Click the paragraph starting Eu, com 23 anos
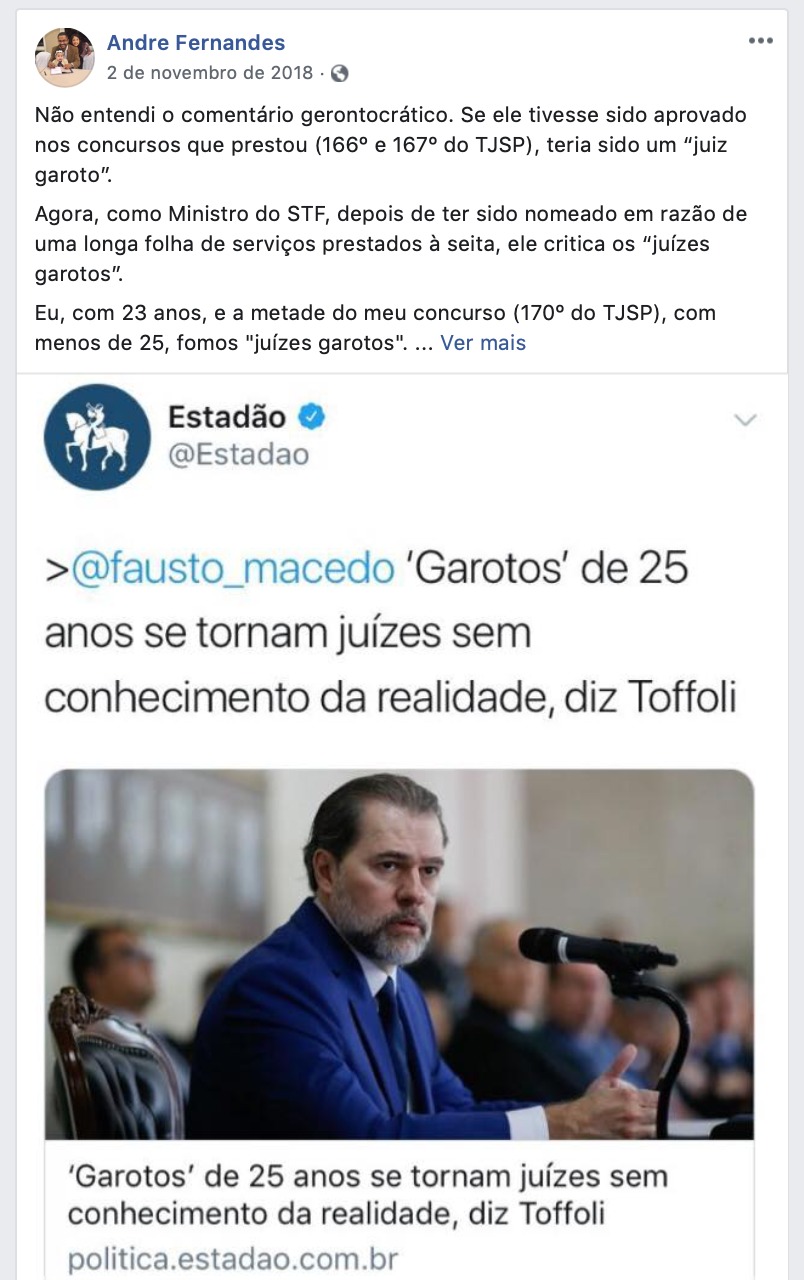 [390, 328]
